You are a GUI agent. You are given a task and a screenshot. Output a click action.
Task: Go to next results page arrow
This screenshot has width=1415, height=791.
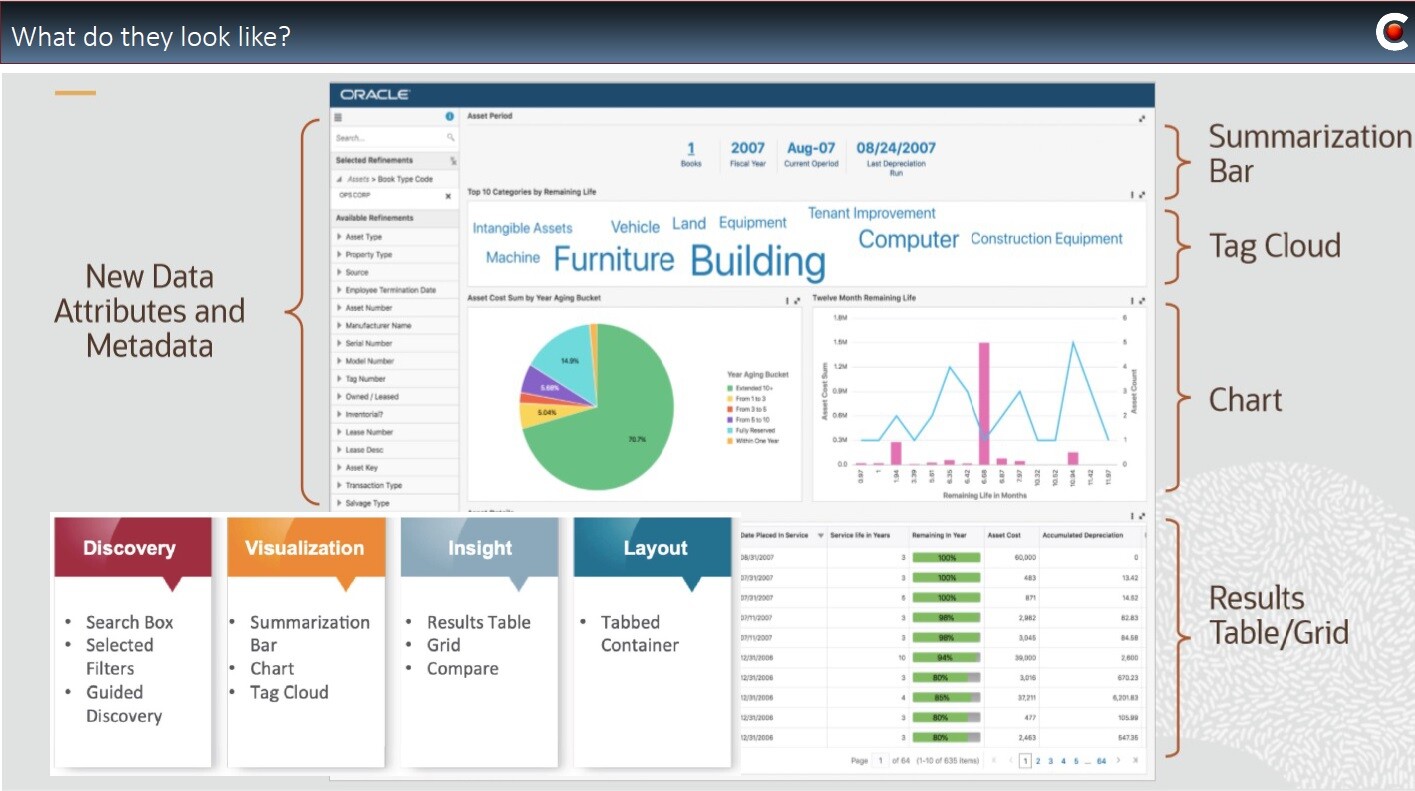(x=1118, y=761)
